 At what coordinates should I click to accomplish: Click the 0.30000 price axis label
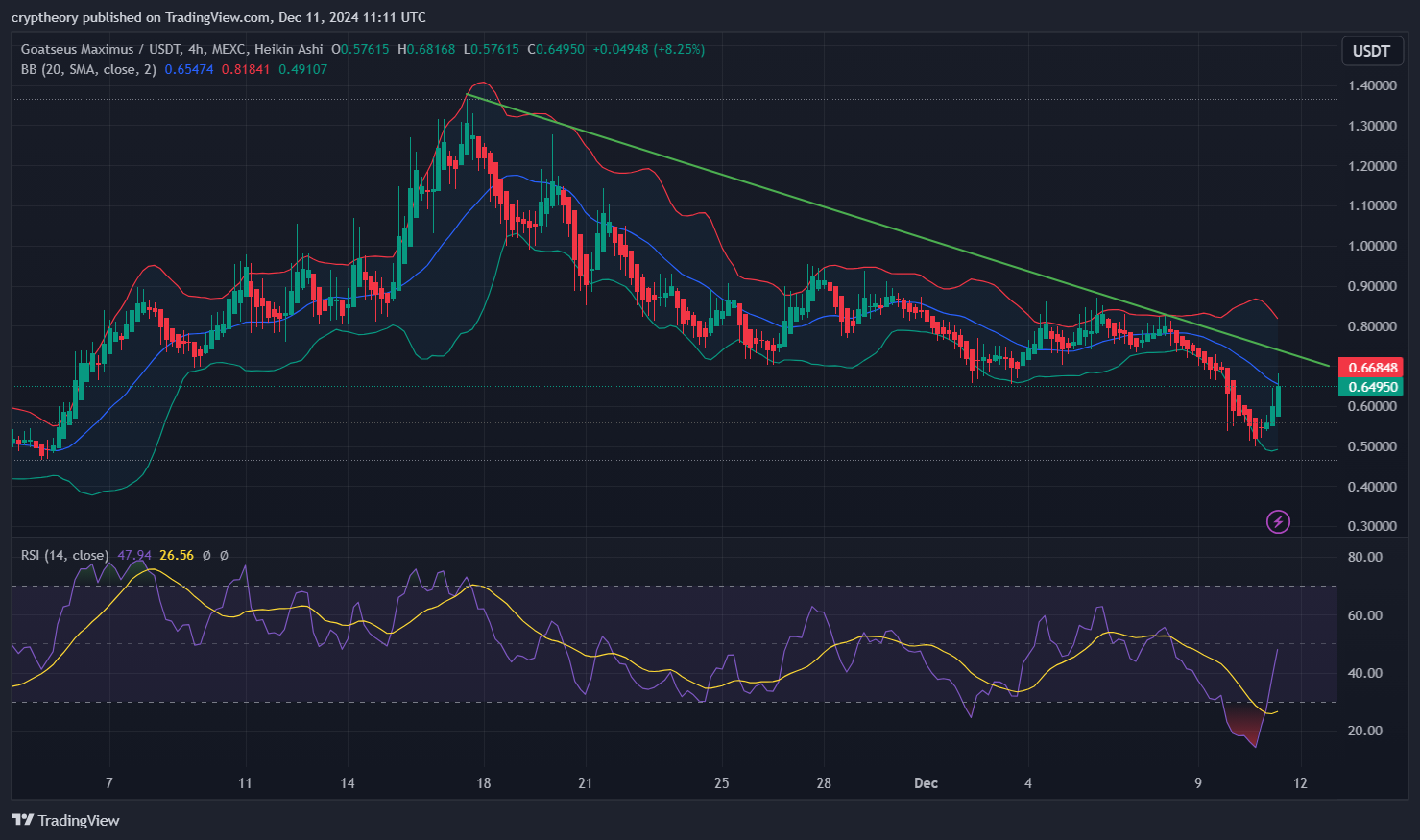pyautogui.click(x=1372, y=526)
